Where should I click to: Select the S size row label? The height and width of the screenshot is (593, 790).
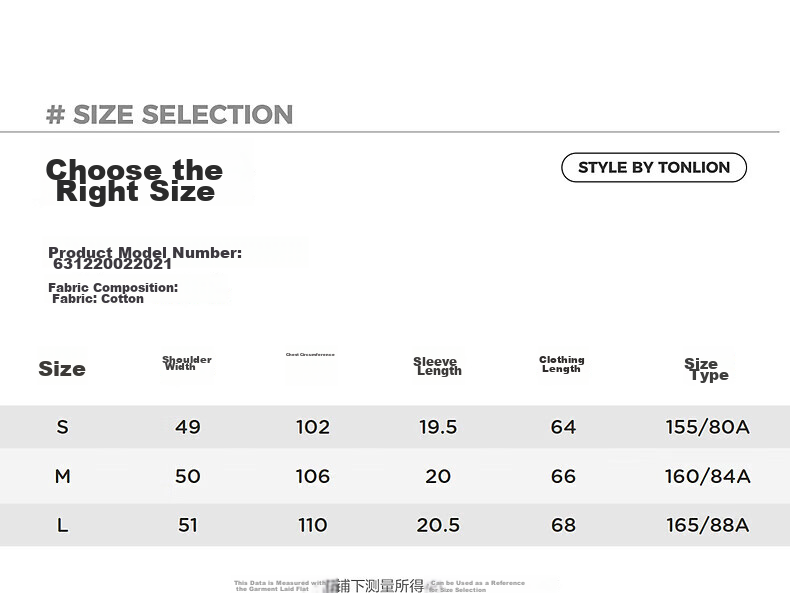[62, 427]
